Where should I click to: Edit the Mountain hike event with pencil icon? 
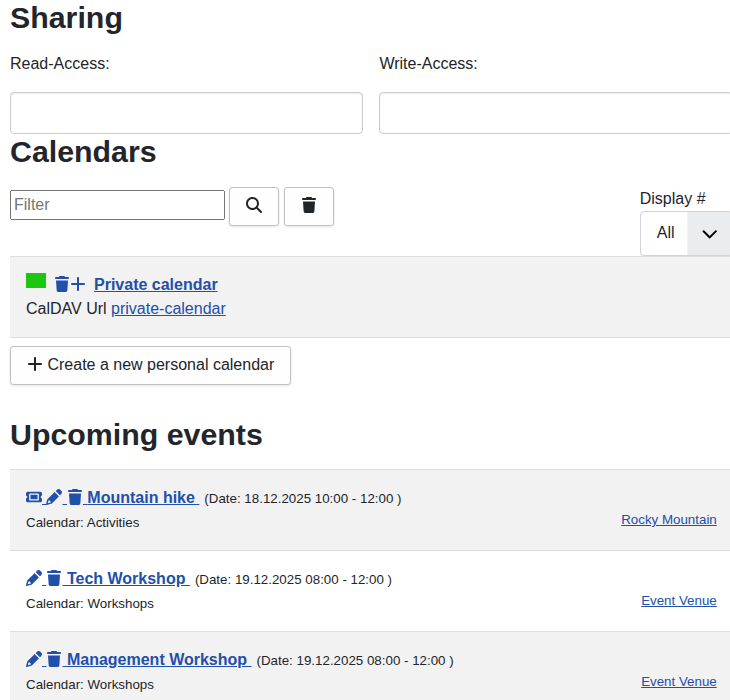pos(54,497)
